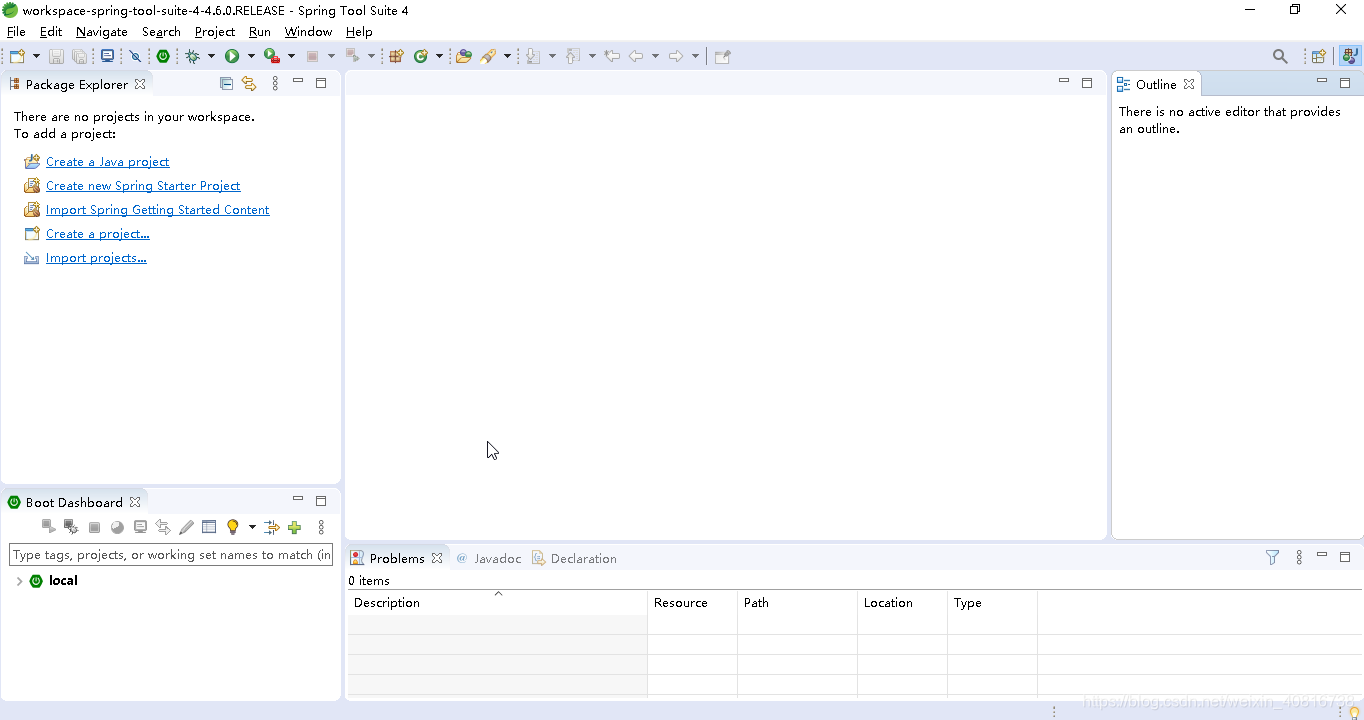
Task: Click Open Browser globe icon in Boot Dashboard
Action: pos(117,527)
